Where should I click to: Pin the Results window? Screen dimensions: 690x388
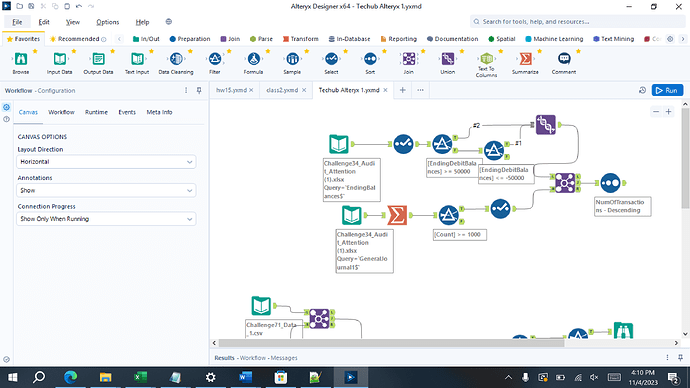680,358
